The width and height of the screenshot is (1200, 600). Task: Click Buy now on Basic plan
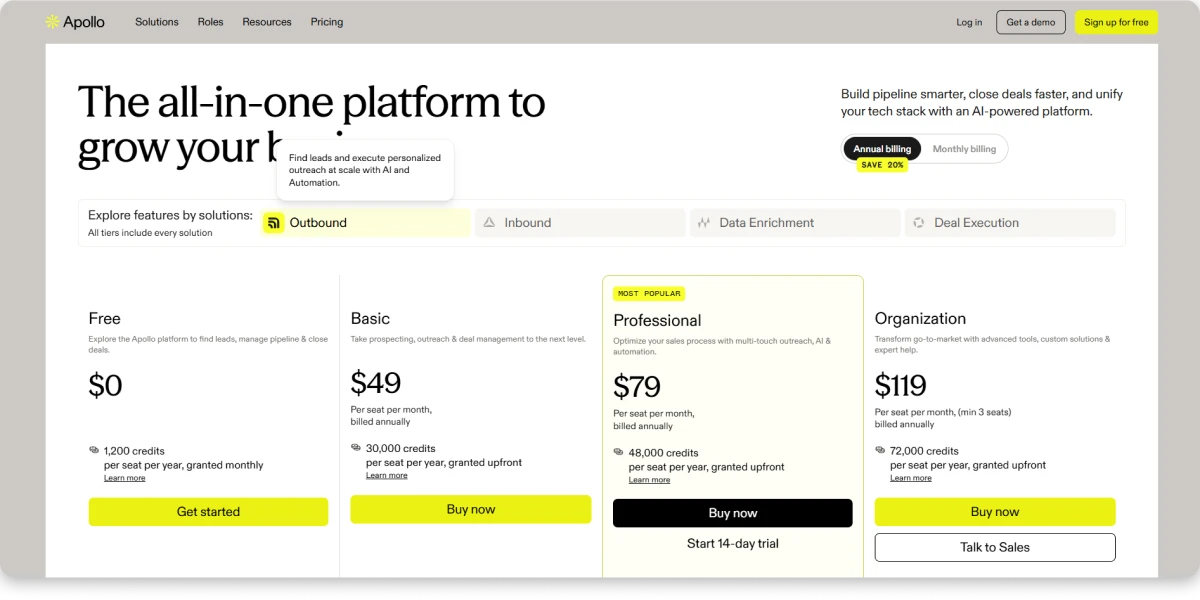click(470, 509)
